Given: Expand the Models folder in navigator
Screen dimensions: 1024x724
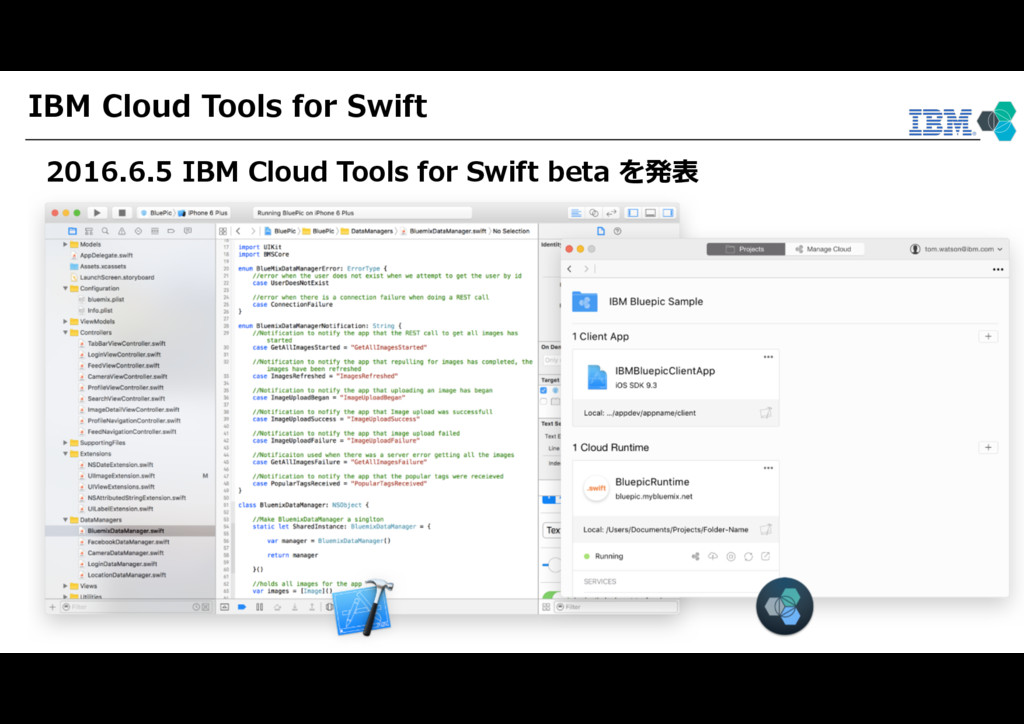Looking at the screenshot, I should 65,244.
